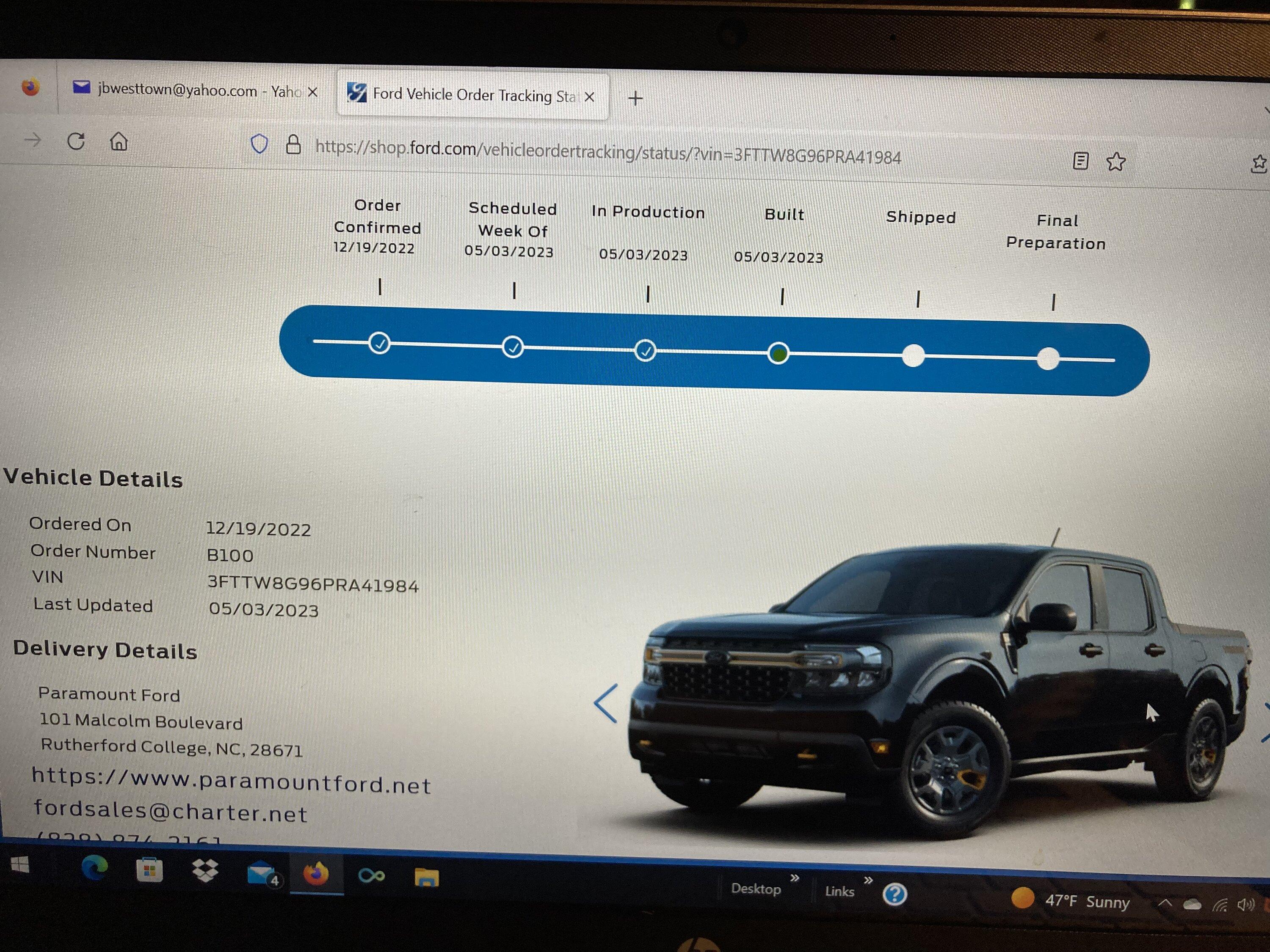The height and width of the screenshot is (952, 1270).
Task: Click the Final Preparation status marker
Action: pos(1048,359)
